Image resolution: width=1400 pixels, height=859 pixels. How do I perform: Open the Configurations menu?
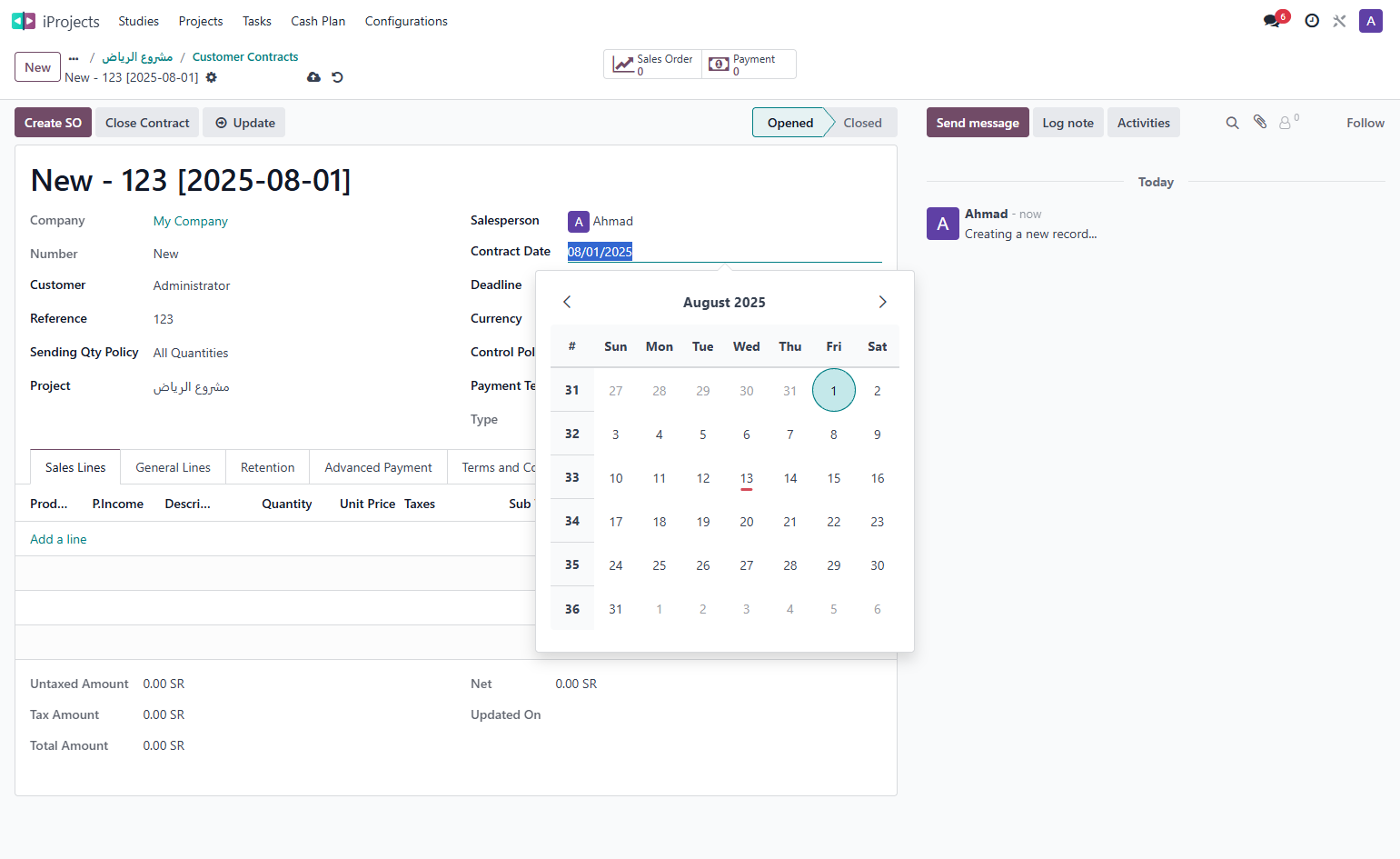click(x=406, y=21)
